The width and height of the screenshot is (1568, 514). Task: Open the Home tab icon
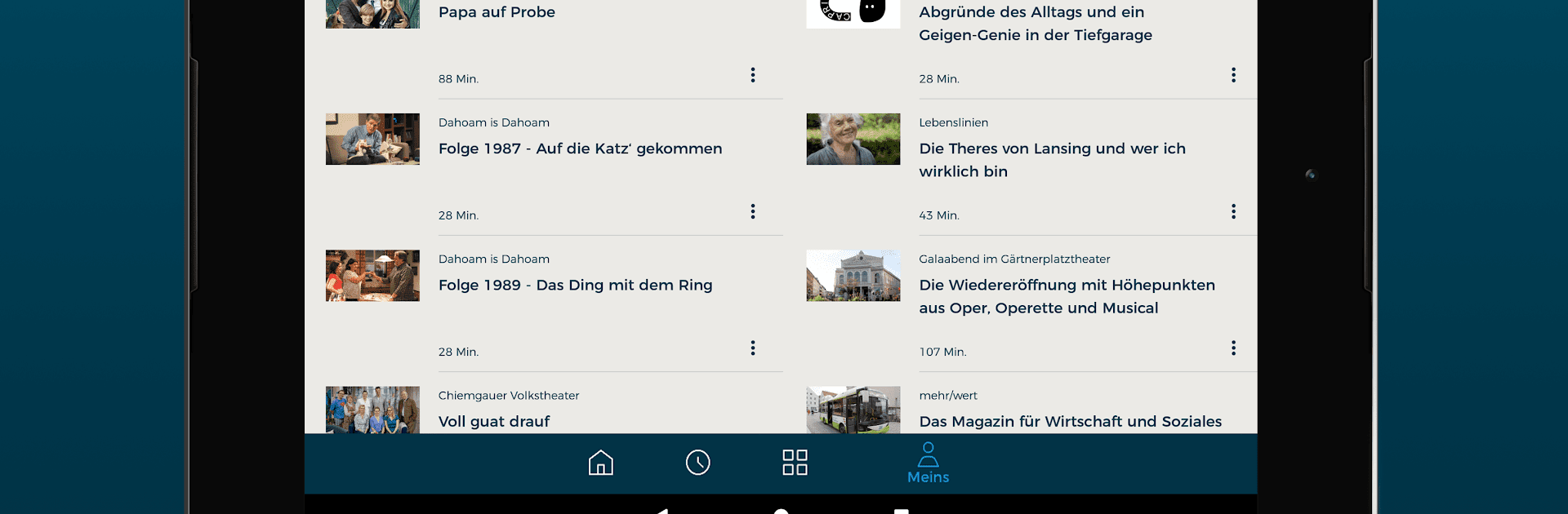(600, 463)
